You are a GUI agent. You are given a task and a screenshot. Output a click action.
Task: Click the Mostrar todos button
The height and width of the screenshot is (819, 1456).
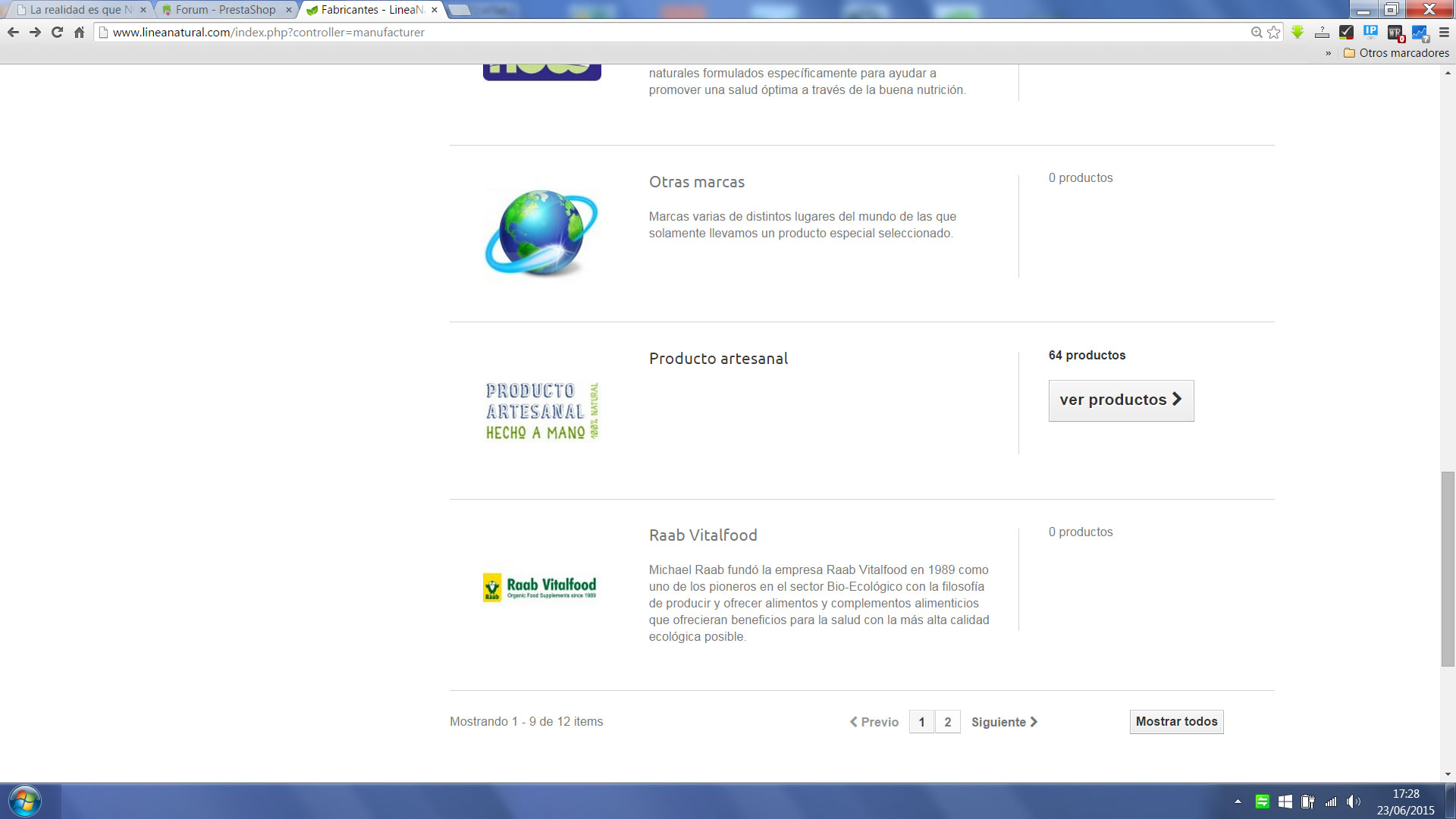[x=1176, y=722]
